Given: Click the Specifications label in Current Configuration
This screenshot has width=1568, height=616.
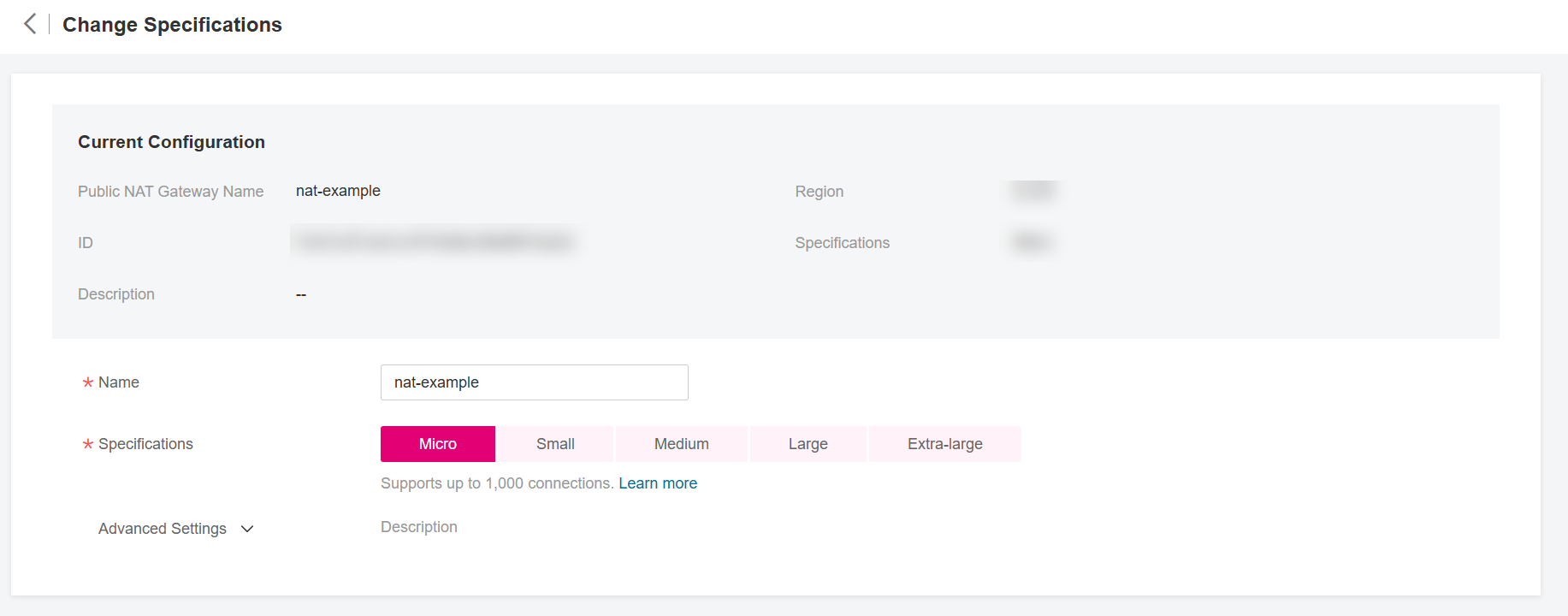Looking at the screenshot, I should pos(843,243).
